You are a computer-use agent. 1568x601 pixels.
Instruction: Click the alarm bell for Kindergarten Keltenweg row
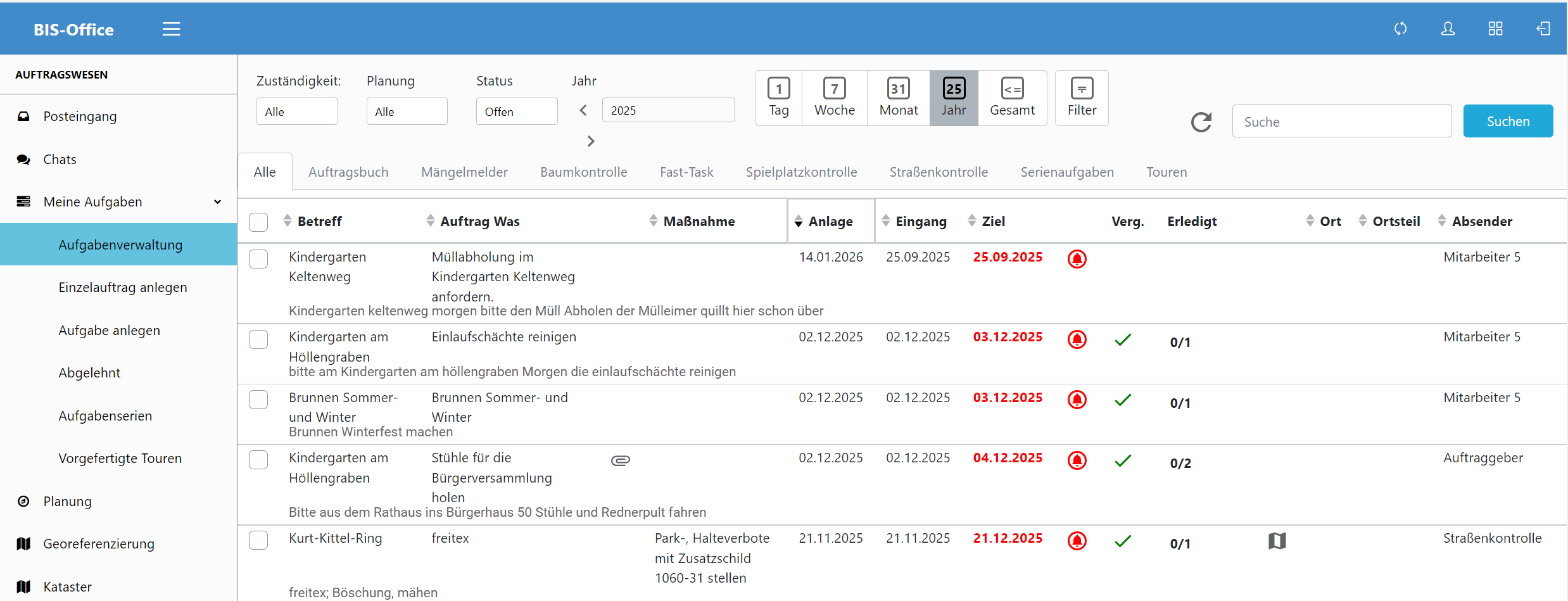1077,259
